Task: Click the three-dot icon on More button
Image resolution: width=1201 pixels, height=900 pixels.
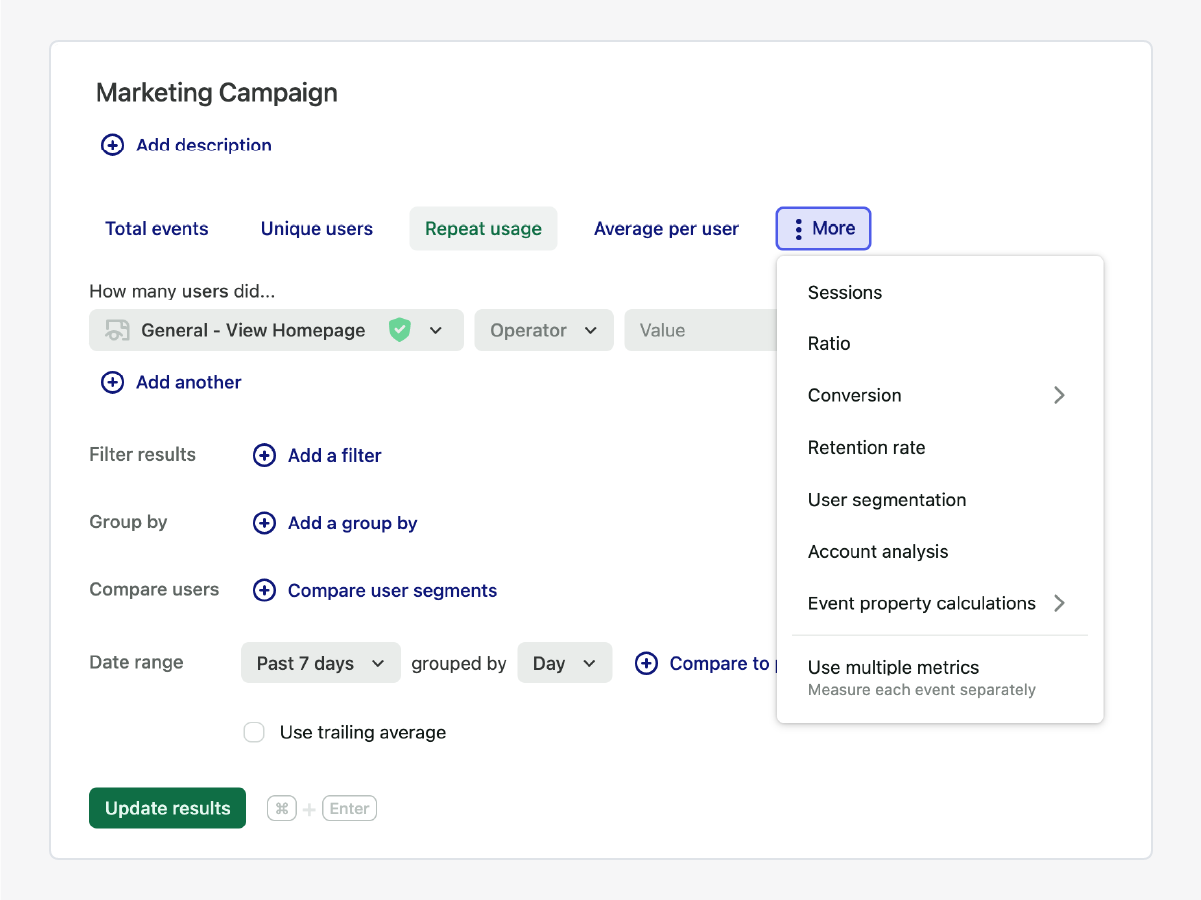Action: coord(798,229)
